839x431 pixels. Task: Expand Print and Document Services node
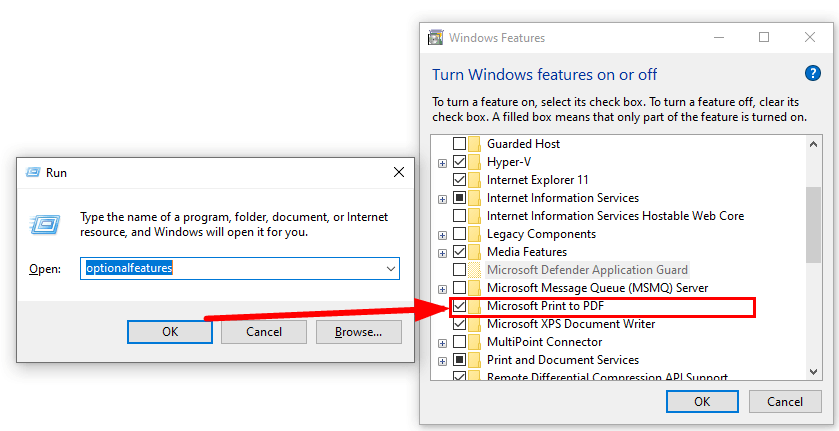[443, 361]
